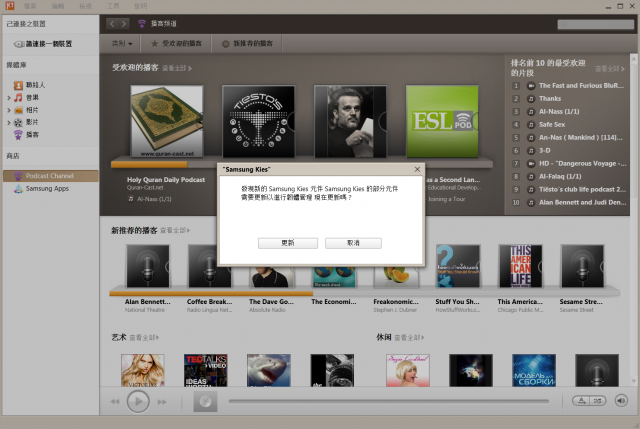Click the film reel videos icon in the sidebar
The height and width of the screenshot is (429, 640).
click(18, 122)
